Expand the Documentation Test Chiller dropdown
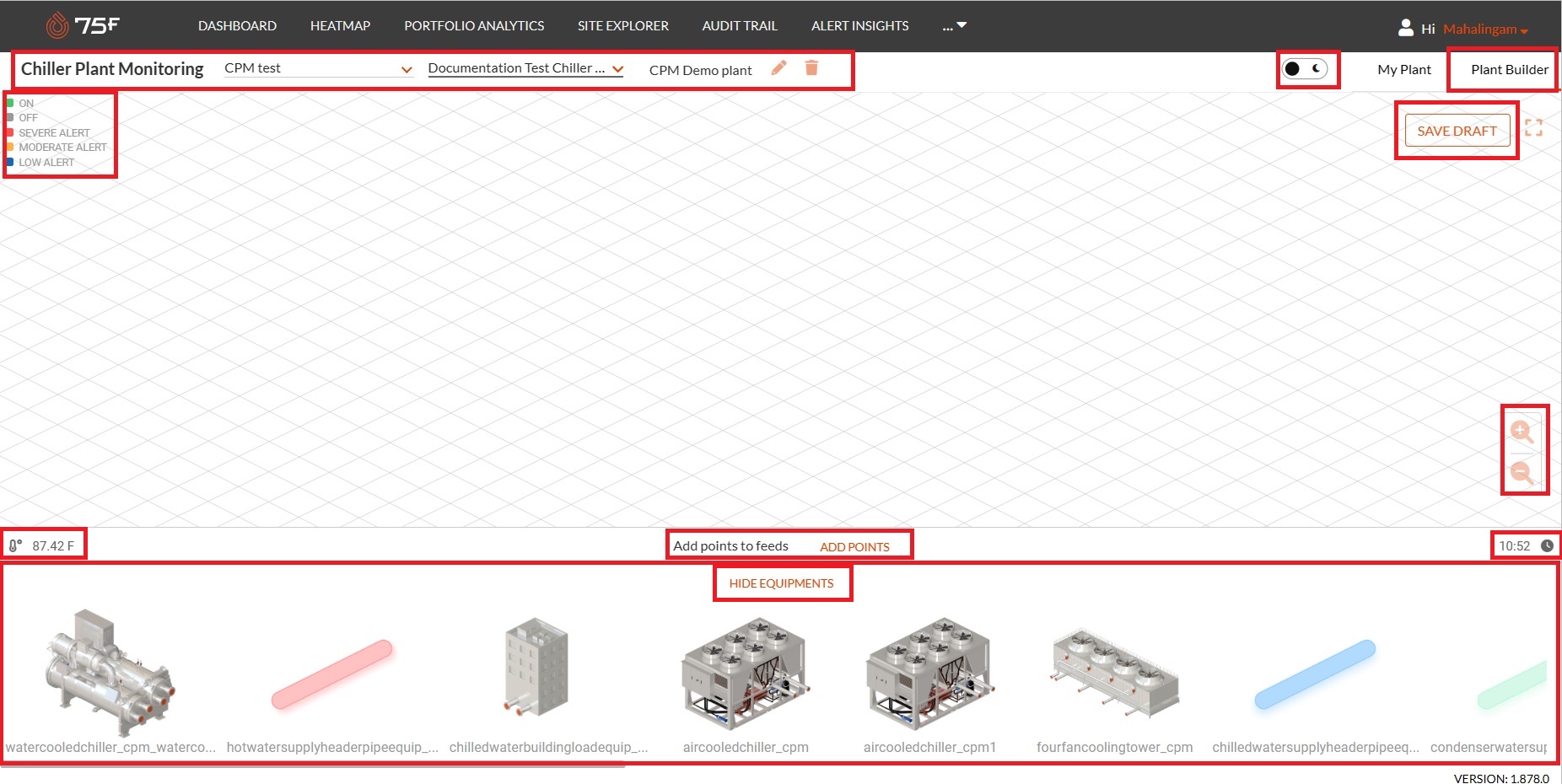This screenshot has width=1562, height=784. [x=524, y=68]
